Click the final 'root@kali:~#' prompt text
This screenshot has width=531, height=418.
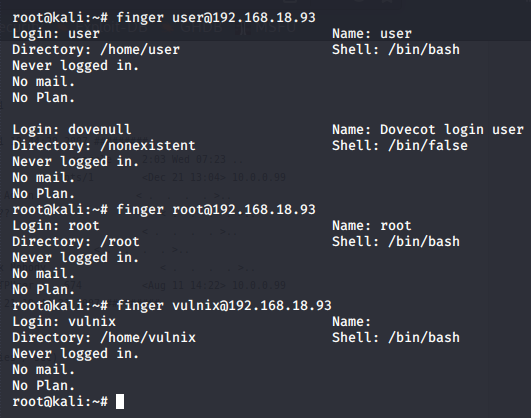coord(60,402)
